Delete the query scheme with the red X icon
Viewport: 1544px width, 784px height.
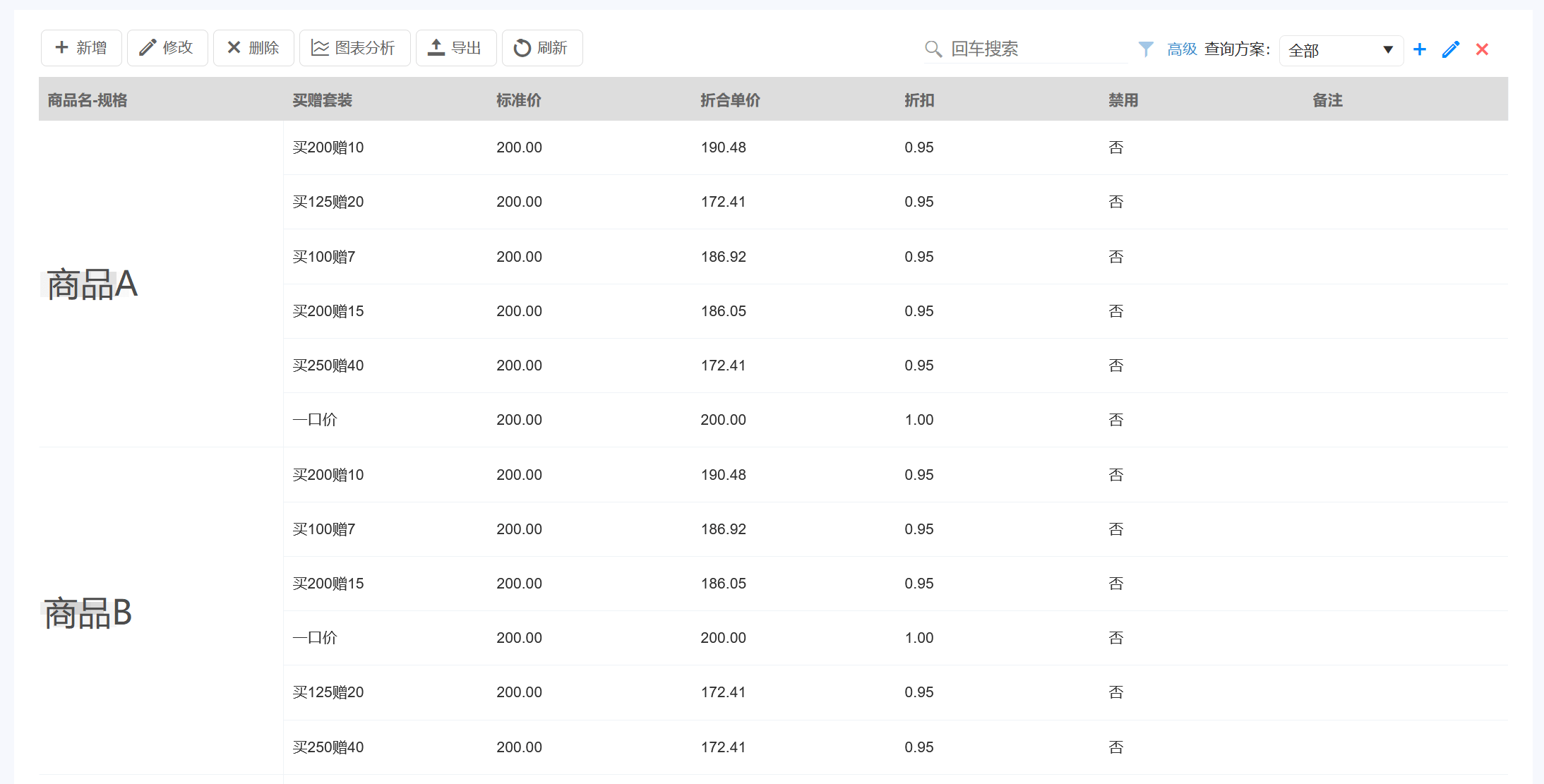tap(1482, 49)
